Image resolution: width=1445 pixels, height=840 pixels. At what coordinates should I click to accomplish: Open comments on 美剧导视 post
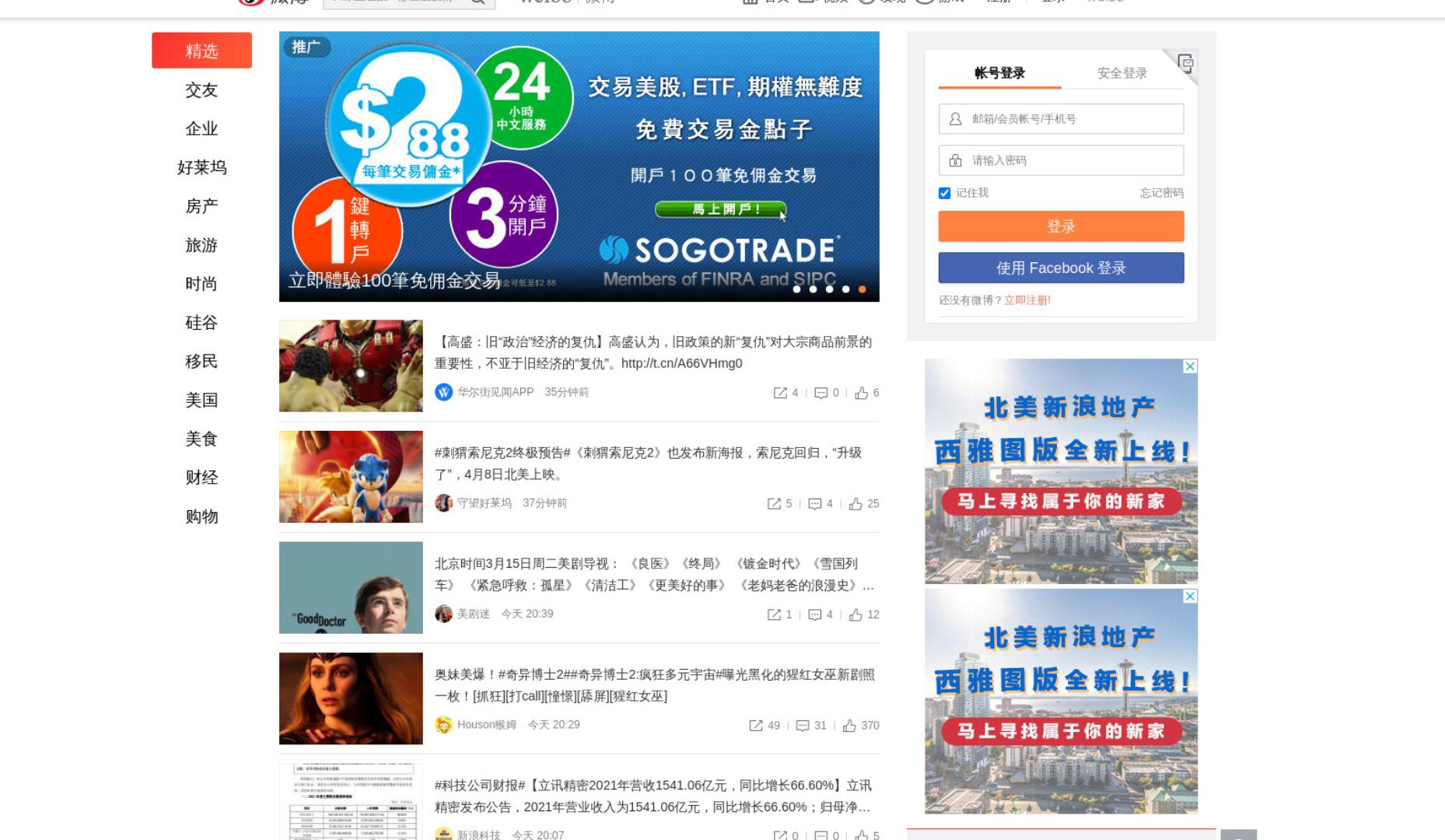point(814,614)
